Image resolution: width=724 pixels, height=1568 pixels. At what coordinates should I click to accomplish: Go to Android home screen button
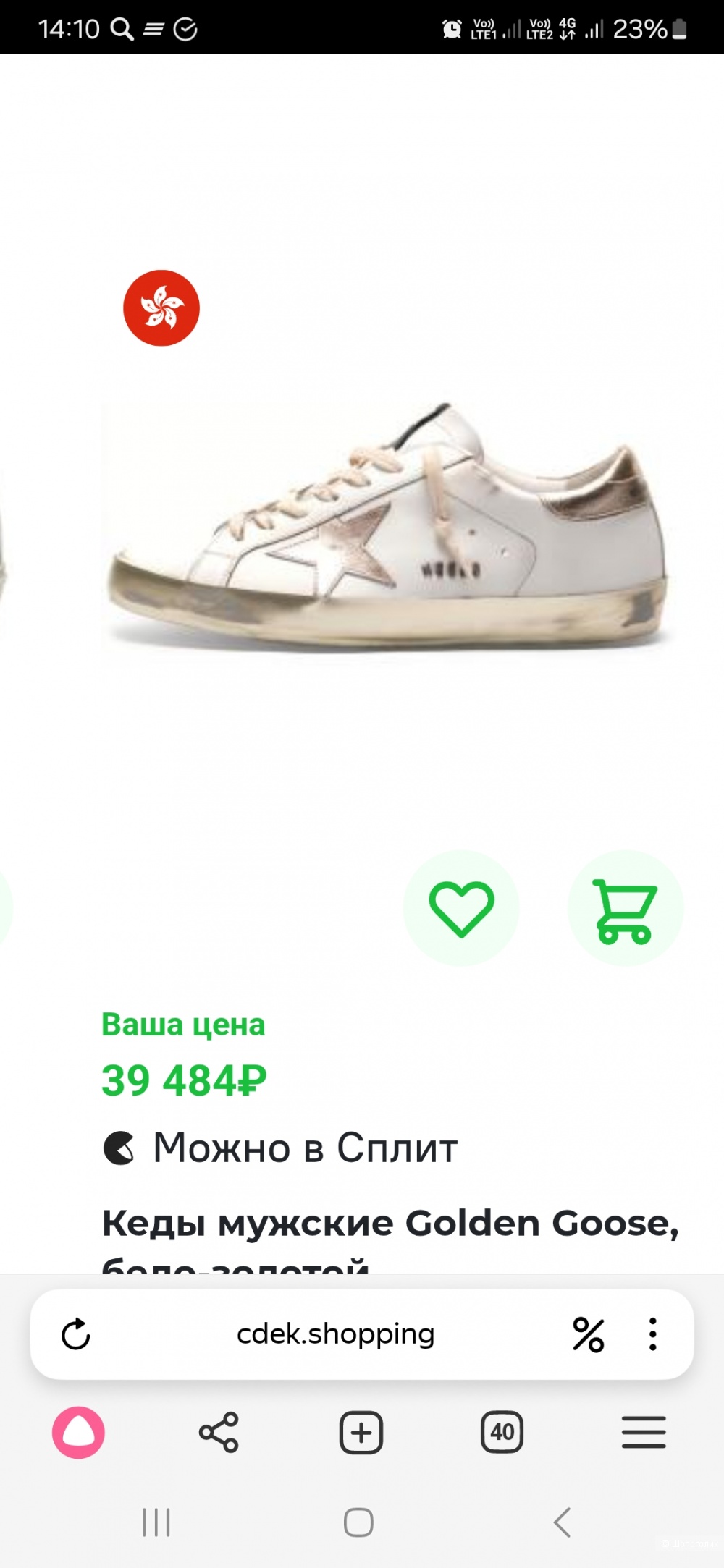click(x=358, y=1522)
